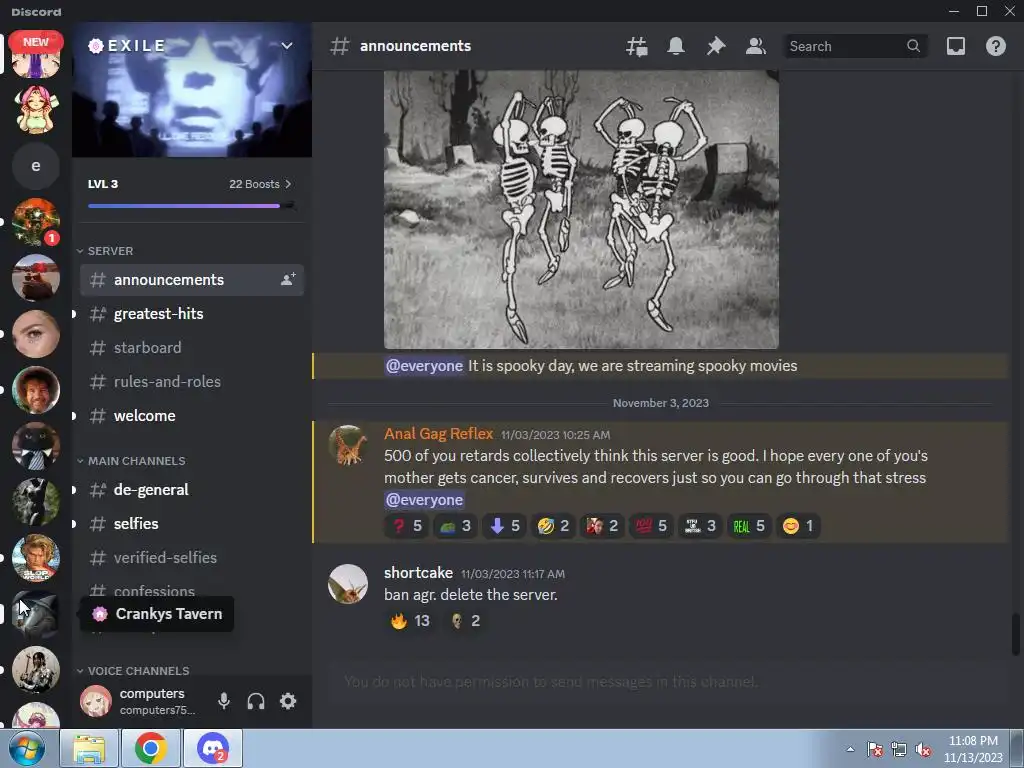Image resolution: width=1024 pixels, height=768 pixels.
Task: Click the search magnifier icon
Action: 913,46
